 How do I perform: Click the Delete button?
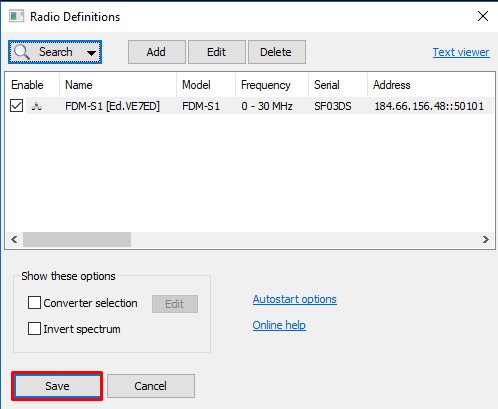[x=277, y=52]
